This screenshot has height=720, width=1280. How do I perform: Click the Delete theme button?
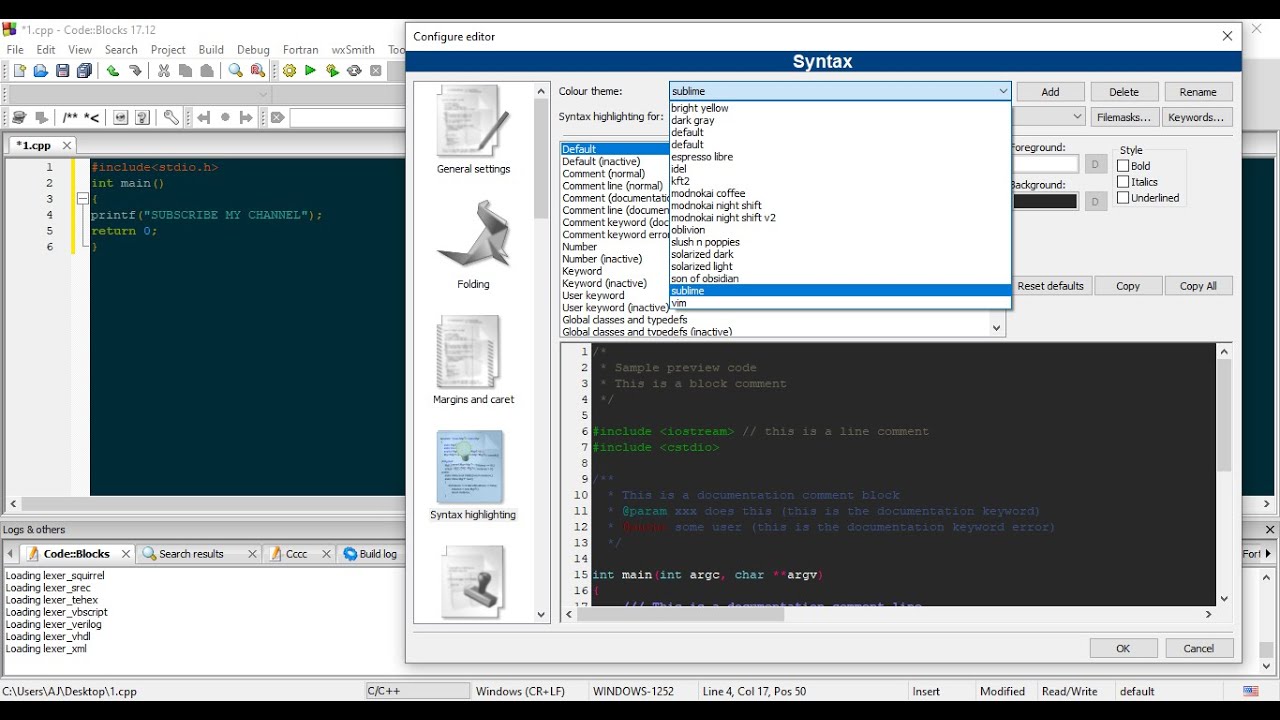click(1124, 92)
